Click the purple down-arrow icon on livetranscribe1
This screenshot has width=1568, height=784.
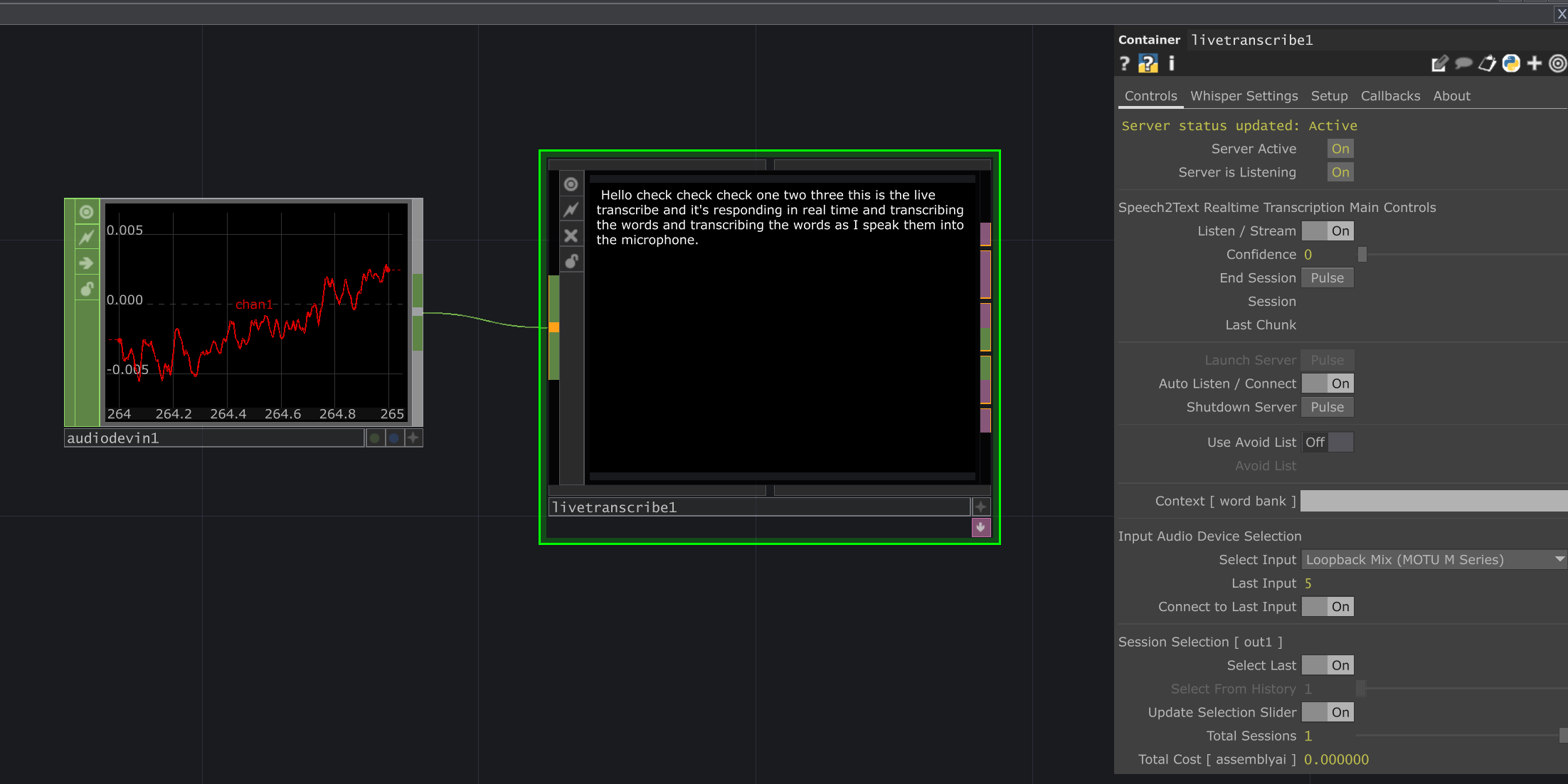(x=981, y=527)
